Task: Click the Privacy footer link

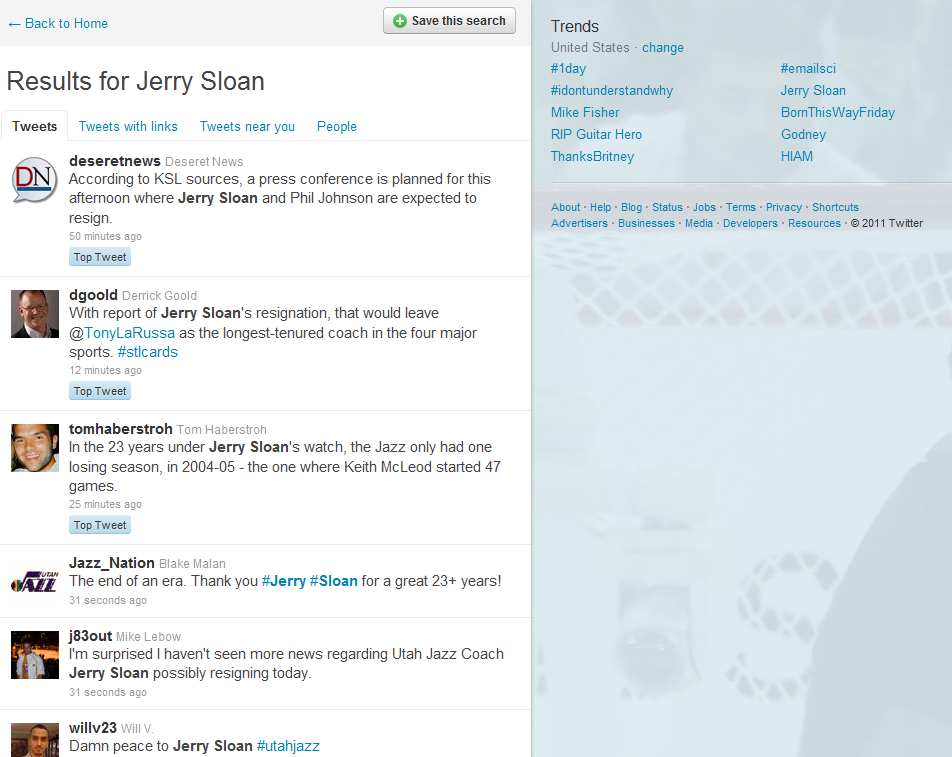Action: (784, 207)
